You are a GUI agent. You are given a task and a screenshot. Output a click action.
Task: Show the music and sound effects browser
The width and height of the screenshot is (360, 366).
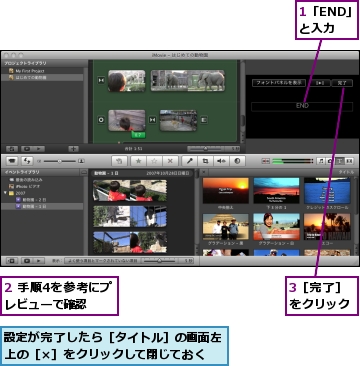pyautogui.click(x=321, y=161)
